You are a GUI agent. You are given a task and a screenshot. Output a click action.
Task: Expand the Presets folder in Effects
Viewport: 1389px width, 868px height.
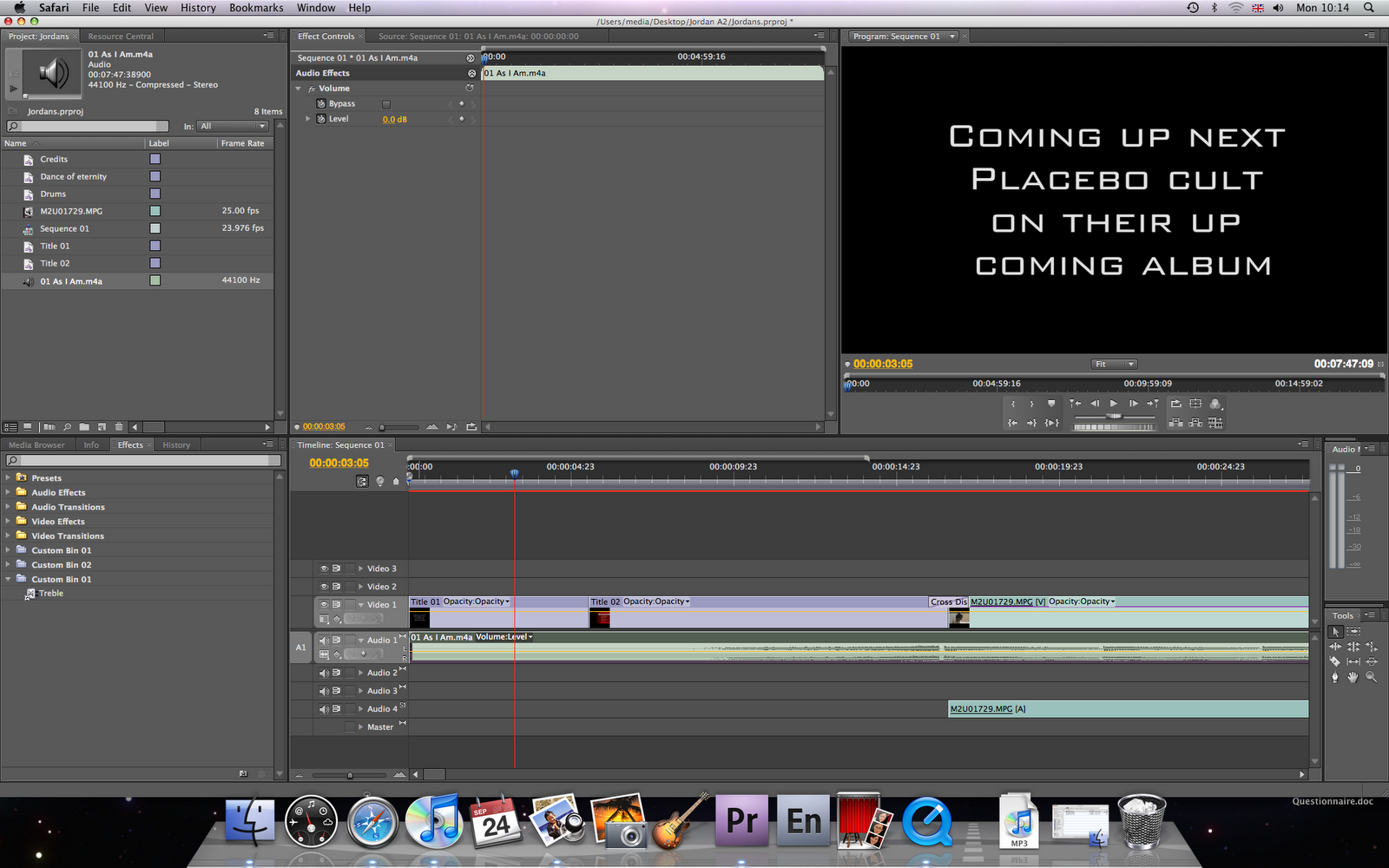tap(8, 477)
